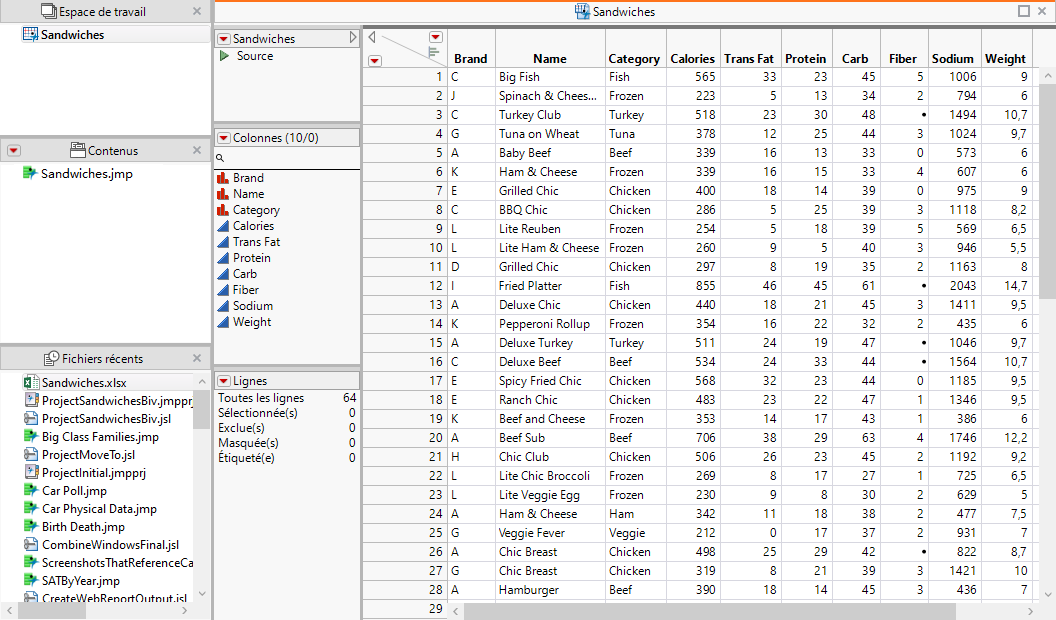Open the Colonnes (10/0) red triangle menu
Viewport: 1056px width, 620px height.
click(224, 138)
